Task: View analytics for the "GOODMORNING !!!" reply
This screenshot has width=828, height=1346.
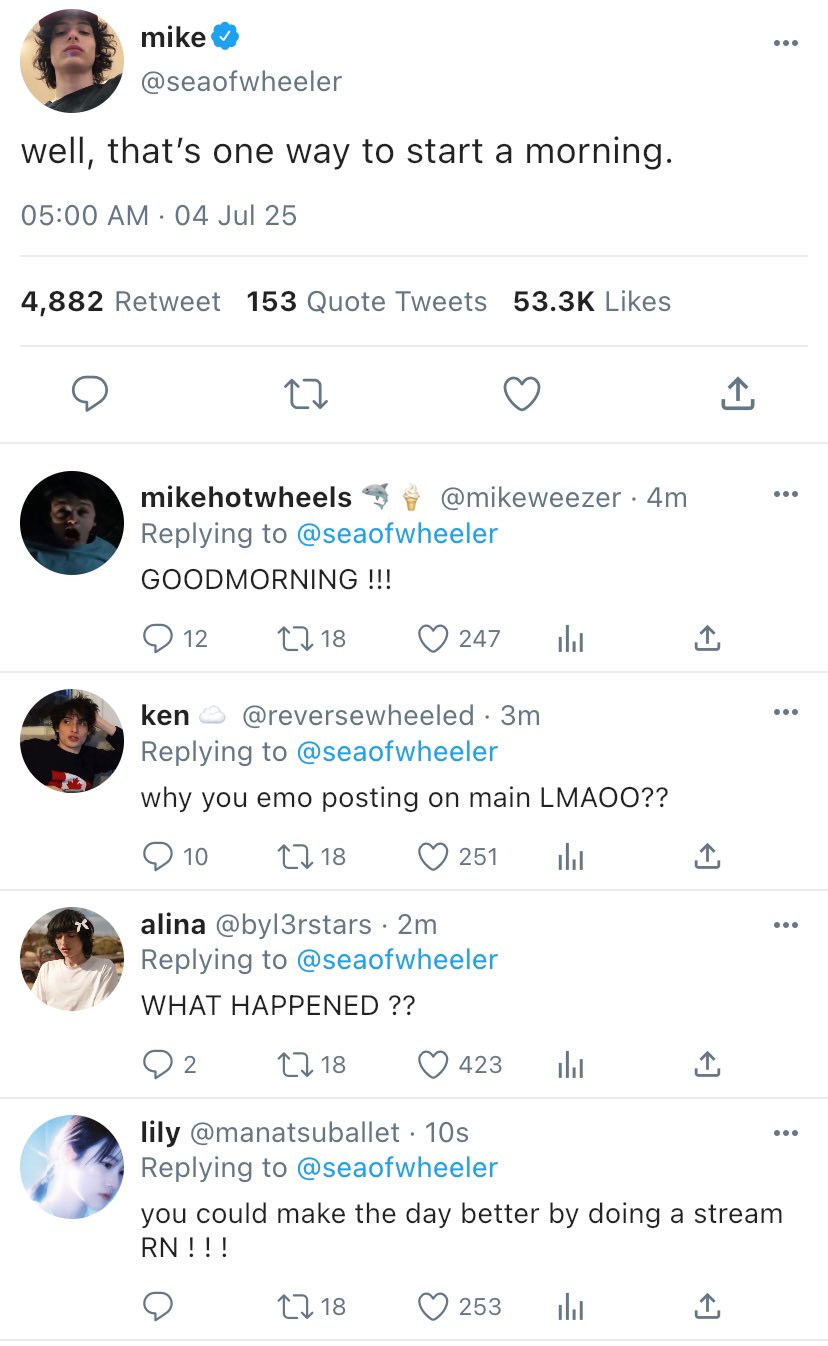Action: [x=570, y=639]
